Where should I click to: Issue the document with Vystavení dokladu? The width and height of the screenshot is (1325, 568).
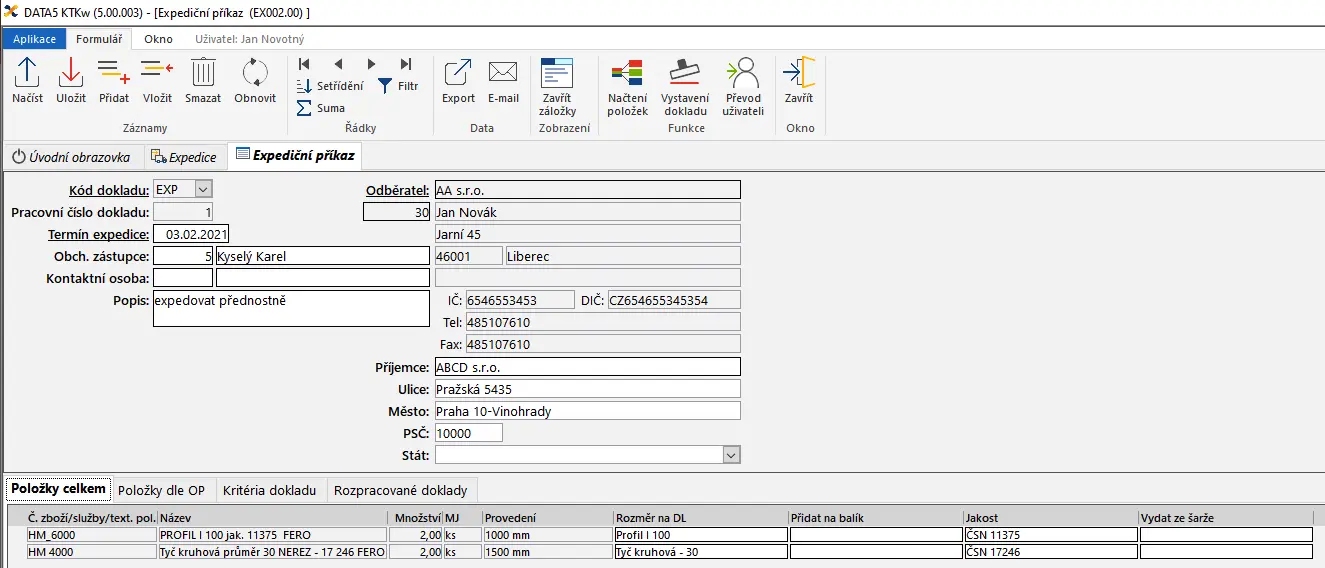[x=686, y=86]
